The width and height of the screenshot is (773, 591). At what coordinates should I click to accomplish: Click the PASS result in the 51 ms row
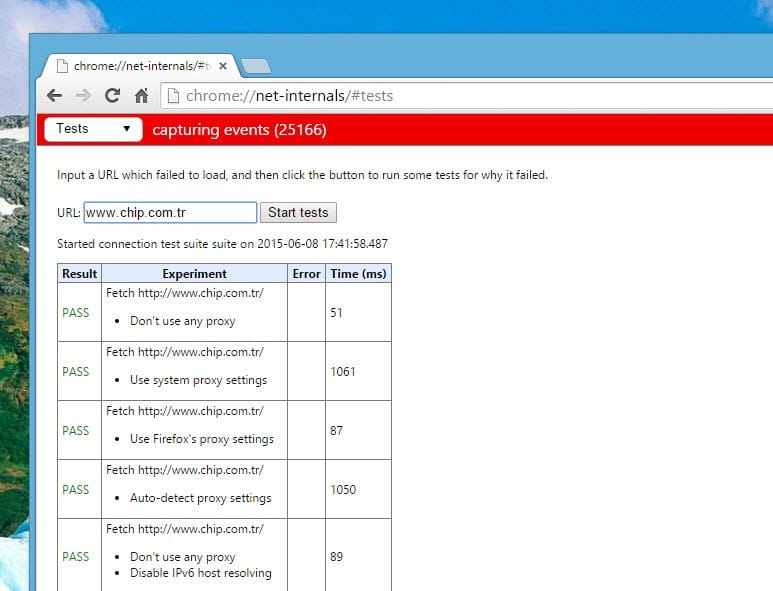[x=75, y=313]
